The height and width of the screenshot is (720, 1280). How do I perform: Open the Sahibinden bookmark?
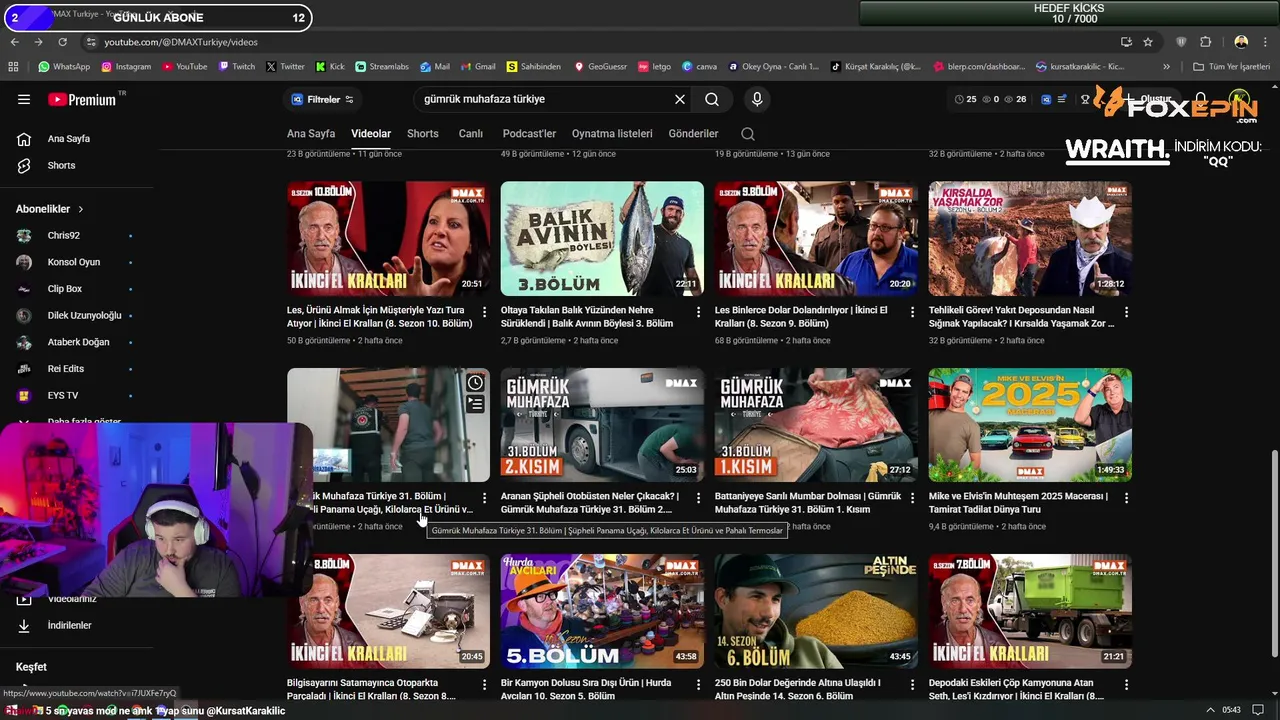coord(534,67)
